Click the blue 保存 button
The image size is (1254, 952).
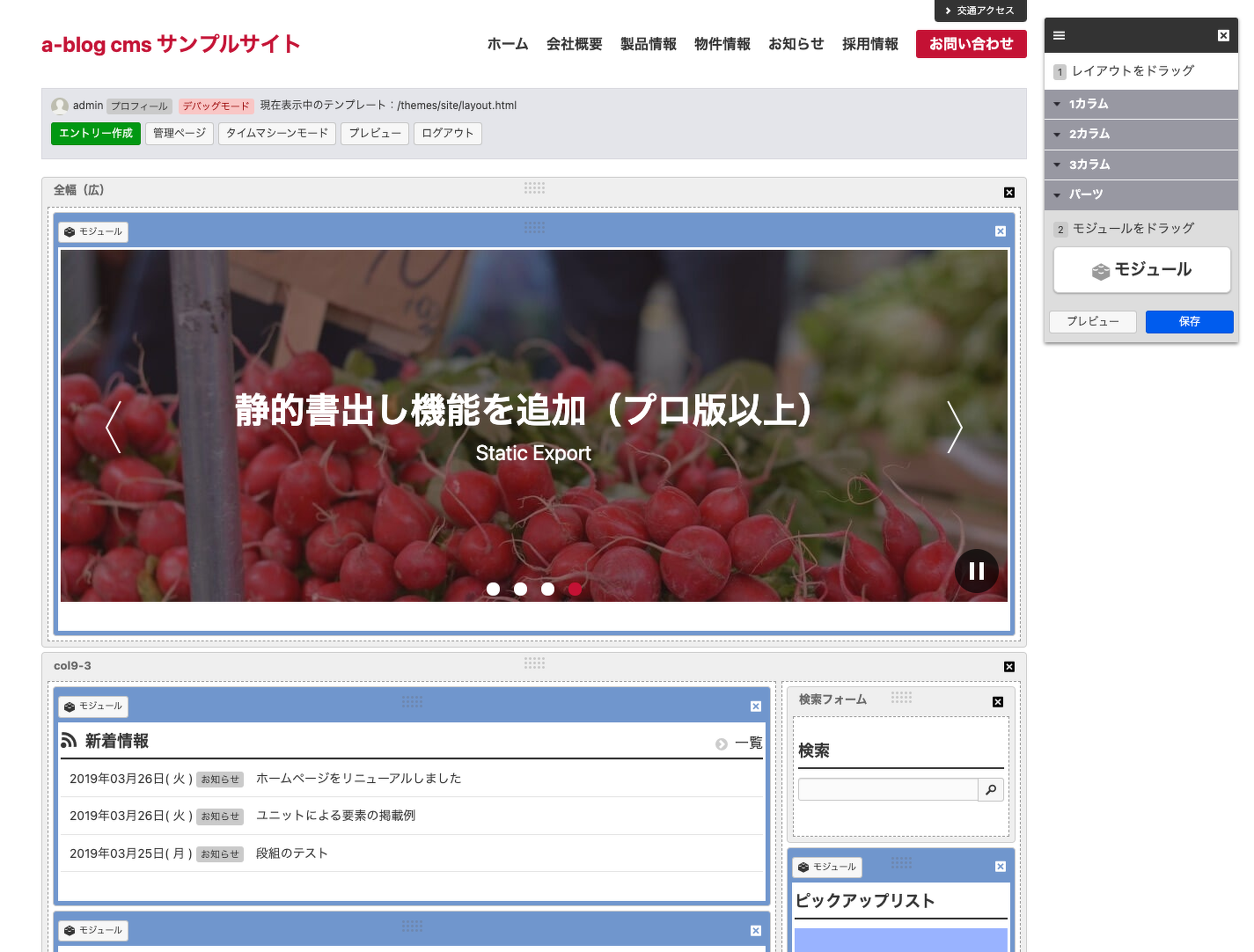(x=1189, y=322)
